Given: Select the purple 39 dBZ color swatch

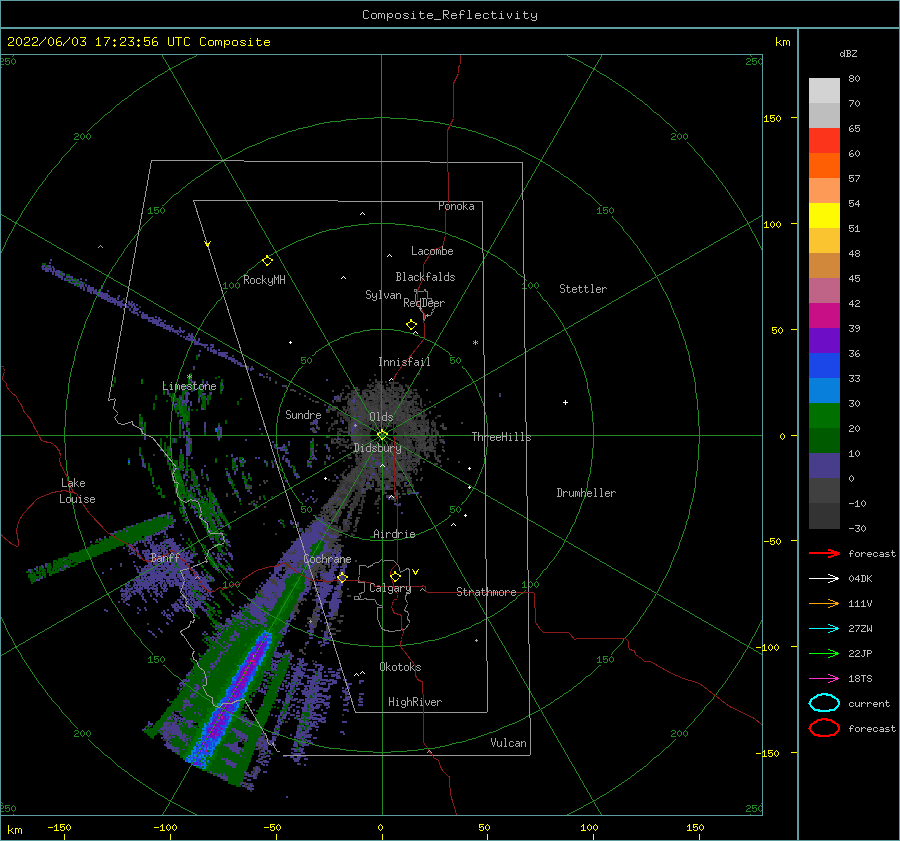Looking at the screenshot, I should click(x=824, y=340).
